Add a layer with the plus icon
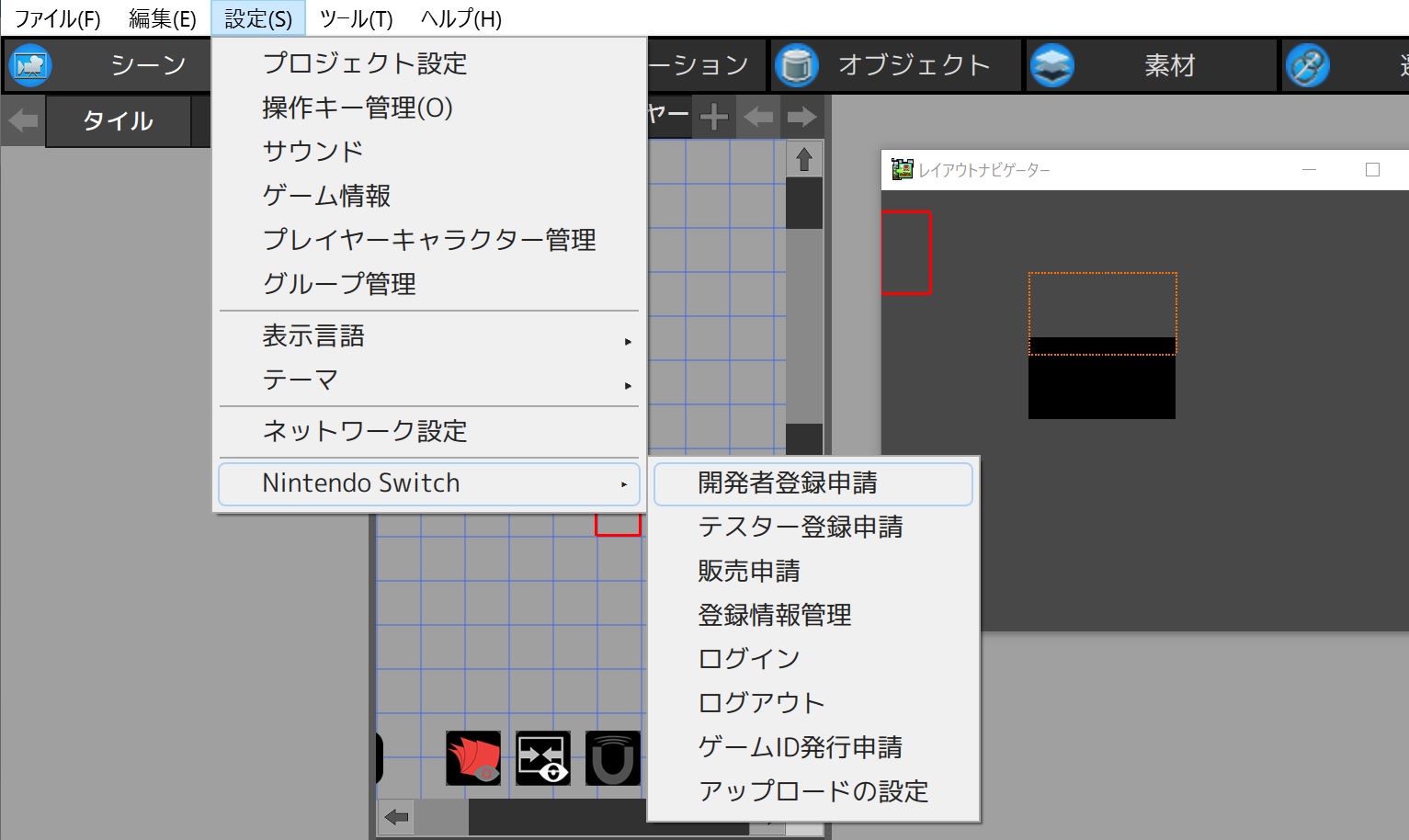 [x=714, y=117]
